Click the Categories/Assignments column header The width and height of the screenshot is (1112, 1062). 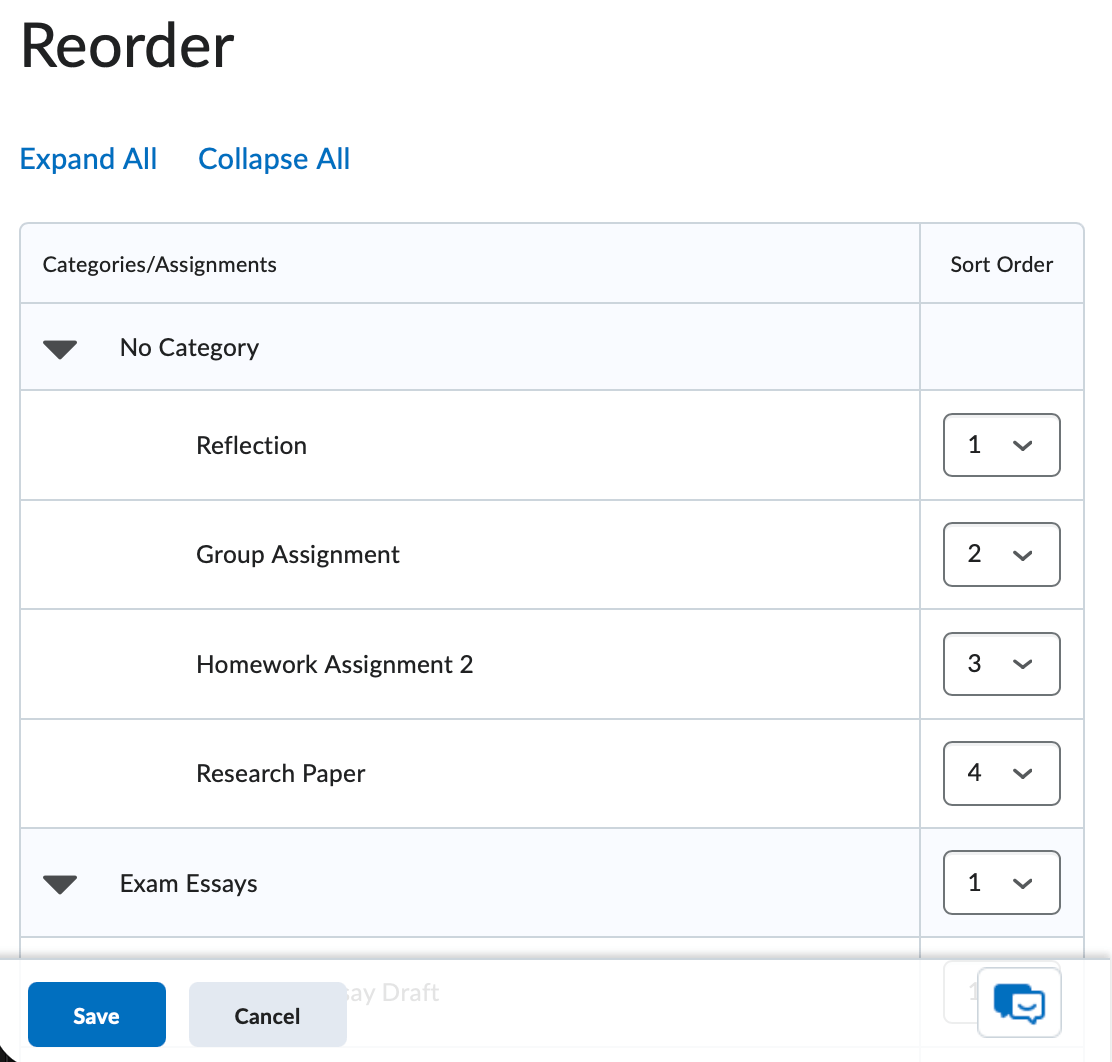tap(159, 264)
